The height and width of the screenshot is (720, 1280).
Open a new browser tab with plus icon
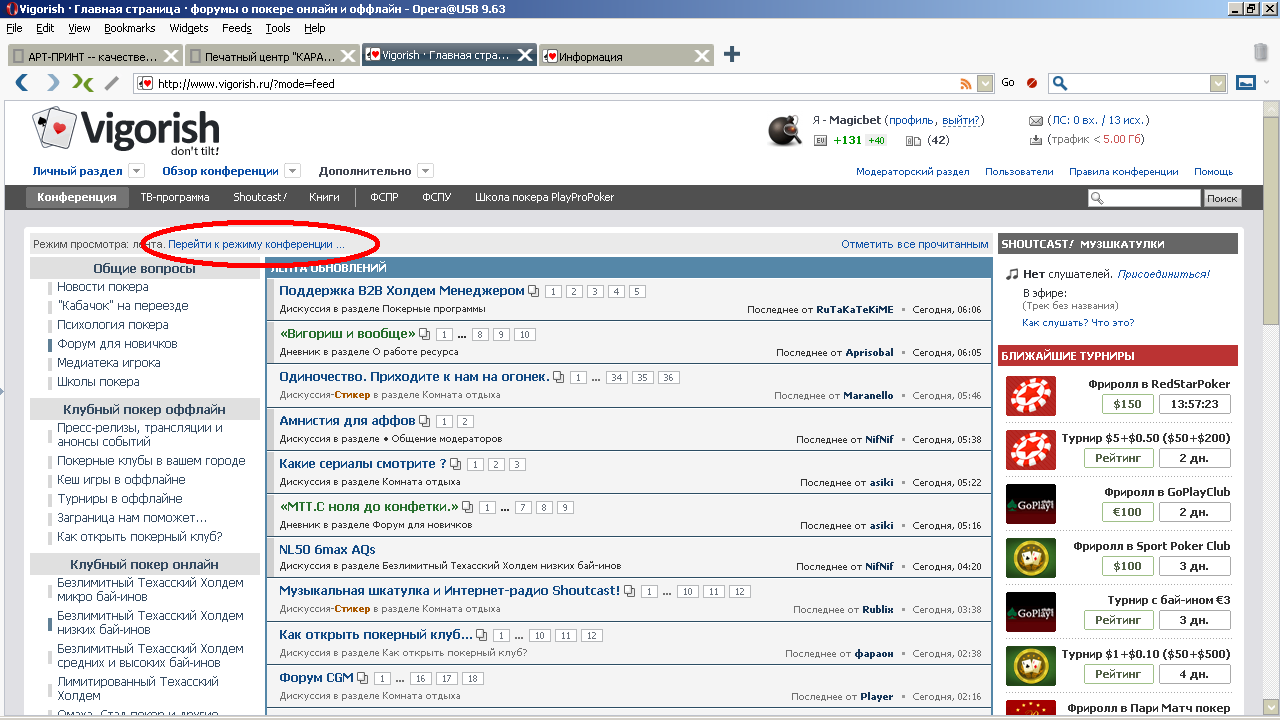[732, 55]
